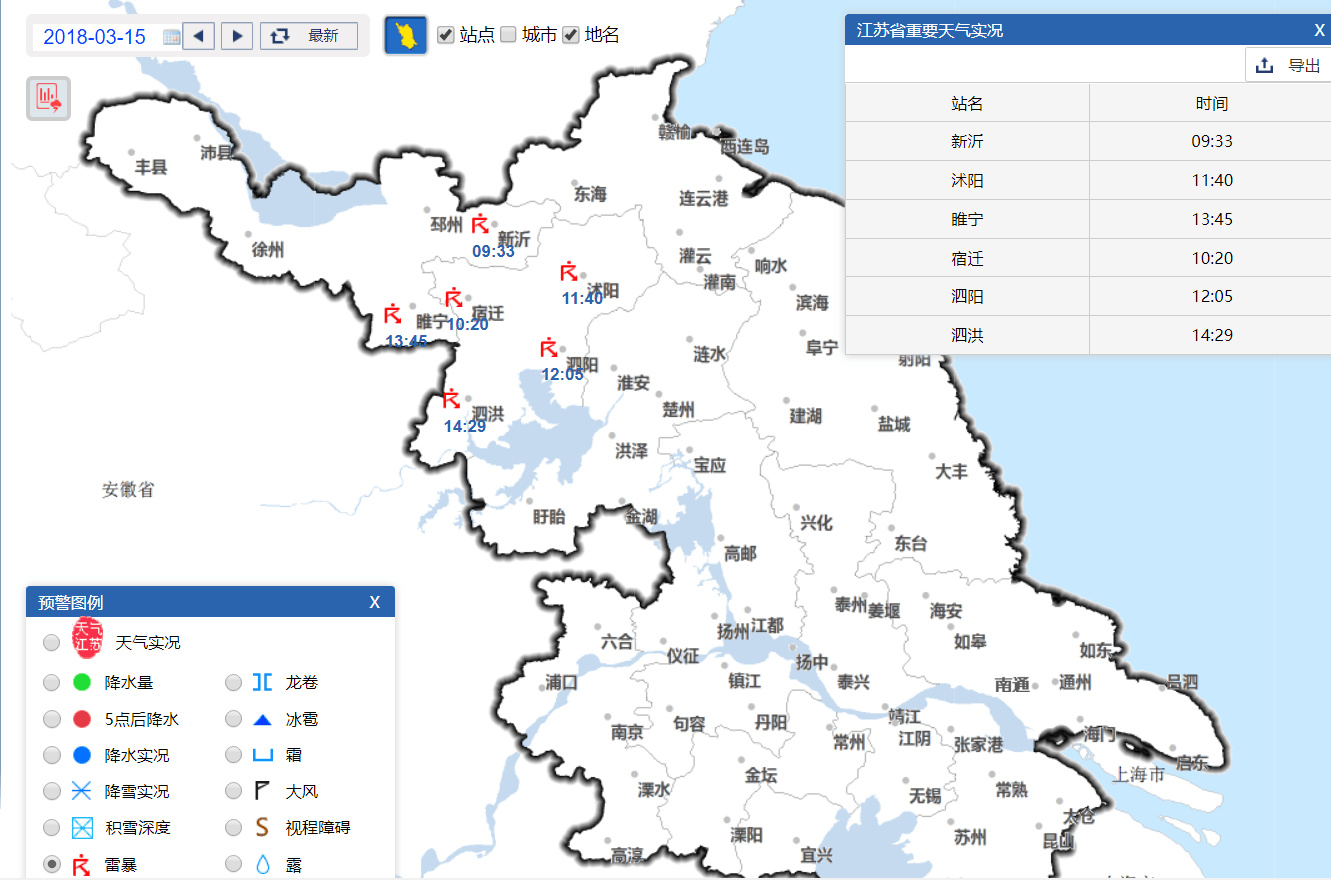Click 盐城 place label on map
The width and height of the screenshot is (1331, 880).
coord(894,424)
